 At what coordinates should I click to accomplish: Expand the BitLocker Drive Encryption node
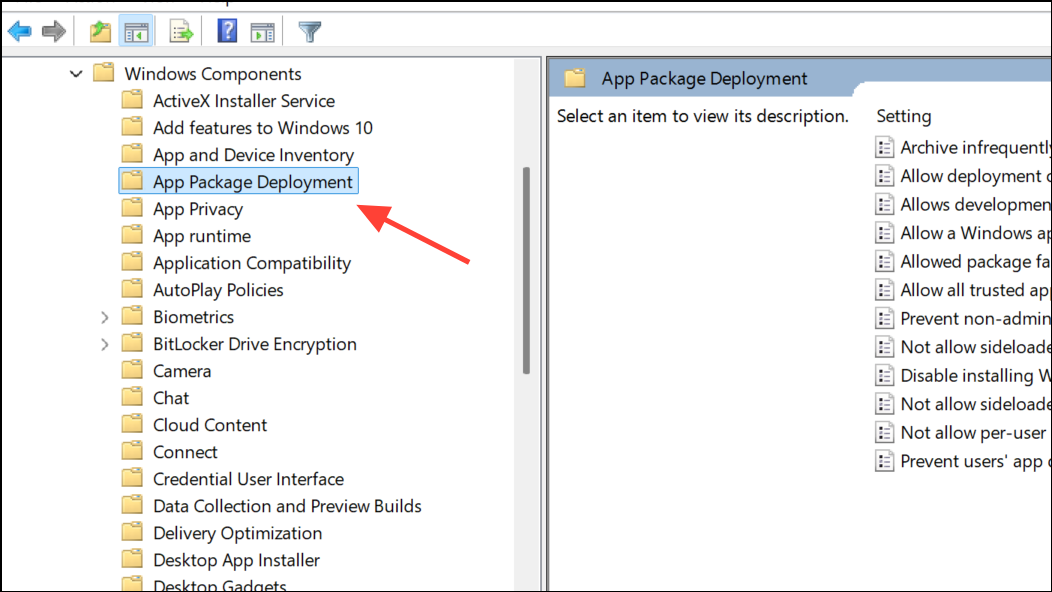click(105, 343)
